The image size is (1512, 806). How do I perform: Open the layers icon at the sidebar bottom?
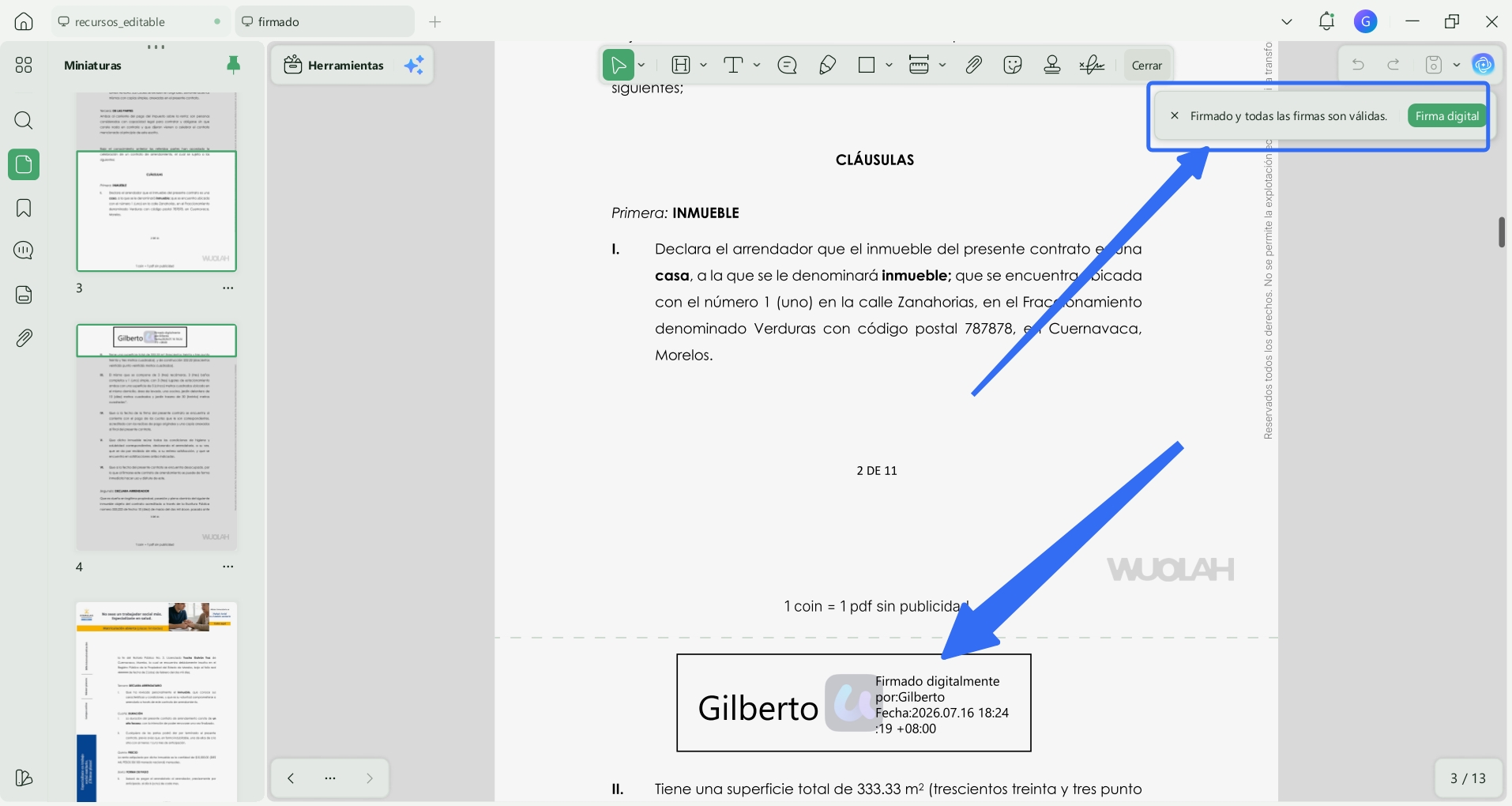(24, 778)
